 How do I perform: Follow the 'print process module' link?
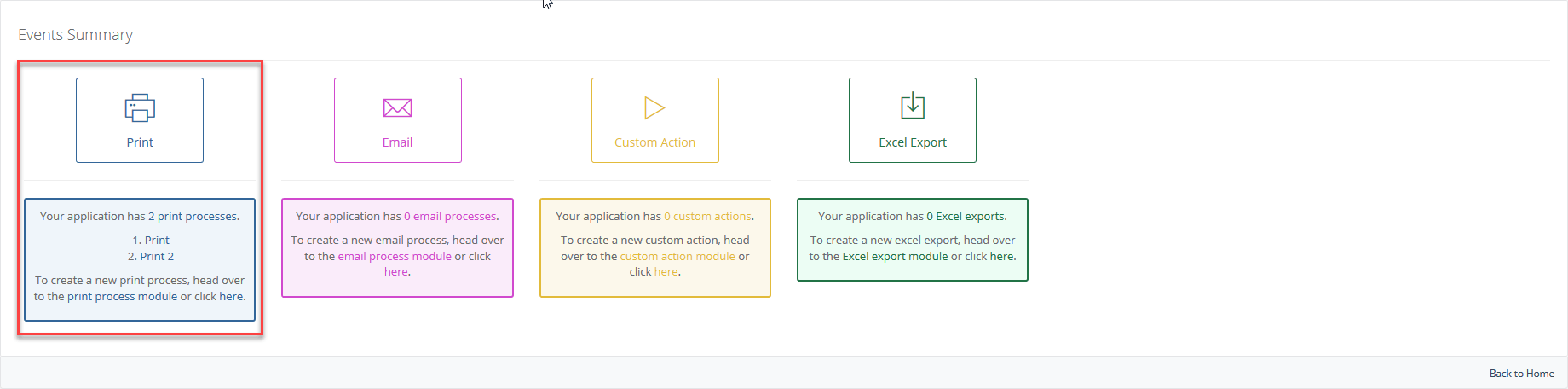tap(123, 297)
